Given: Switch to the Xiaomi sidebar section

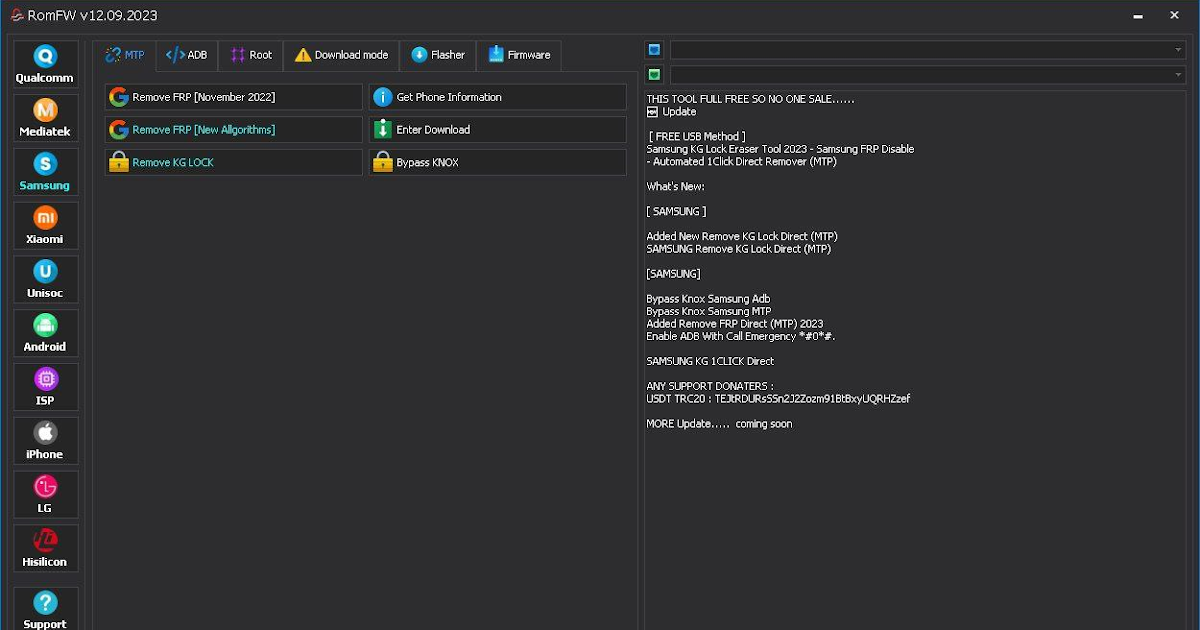Looking at the screenshot, I should [x=45, y=226].
